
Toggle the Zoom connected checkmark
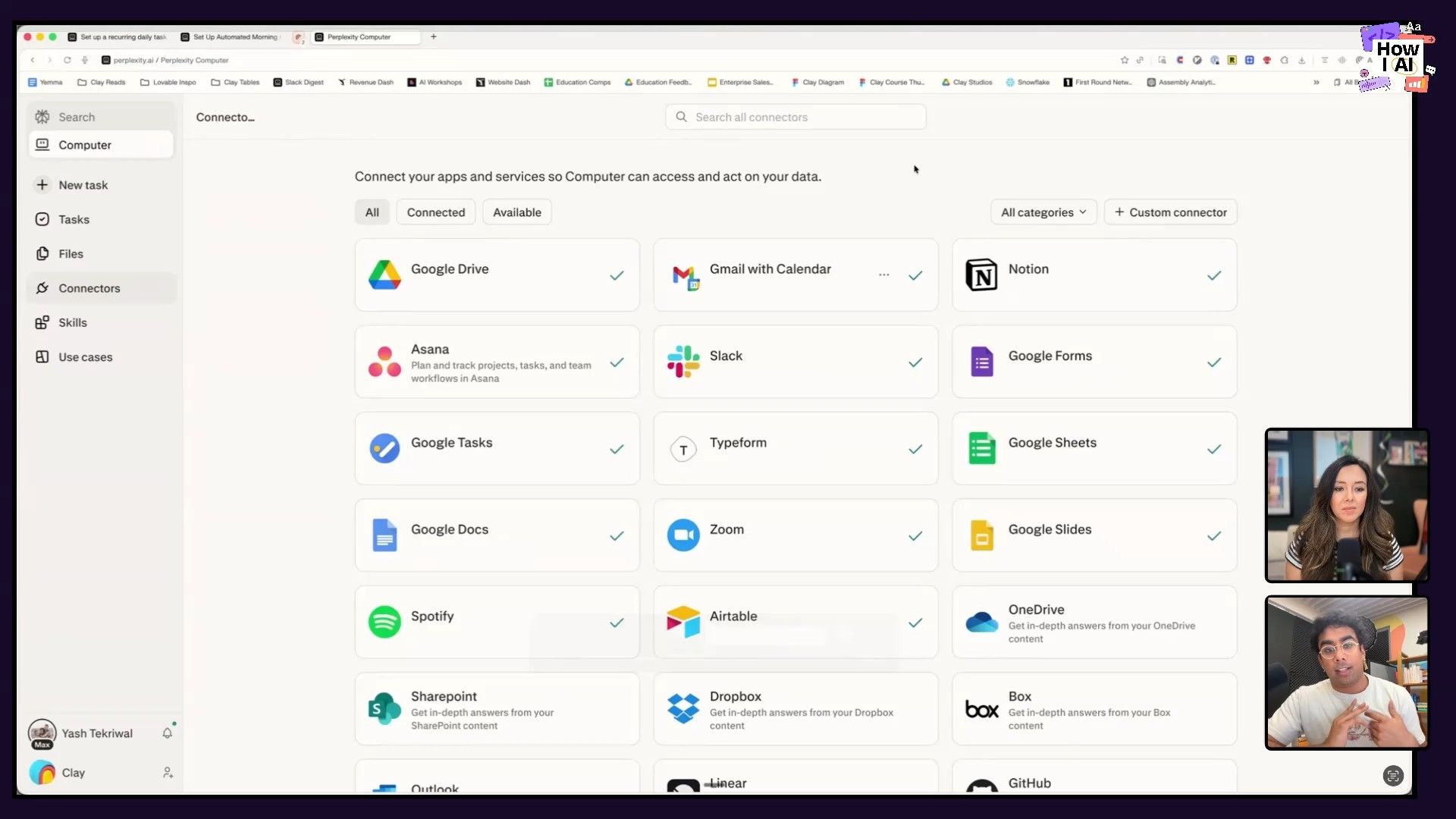915,536
